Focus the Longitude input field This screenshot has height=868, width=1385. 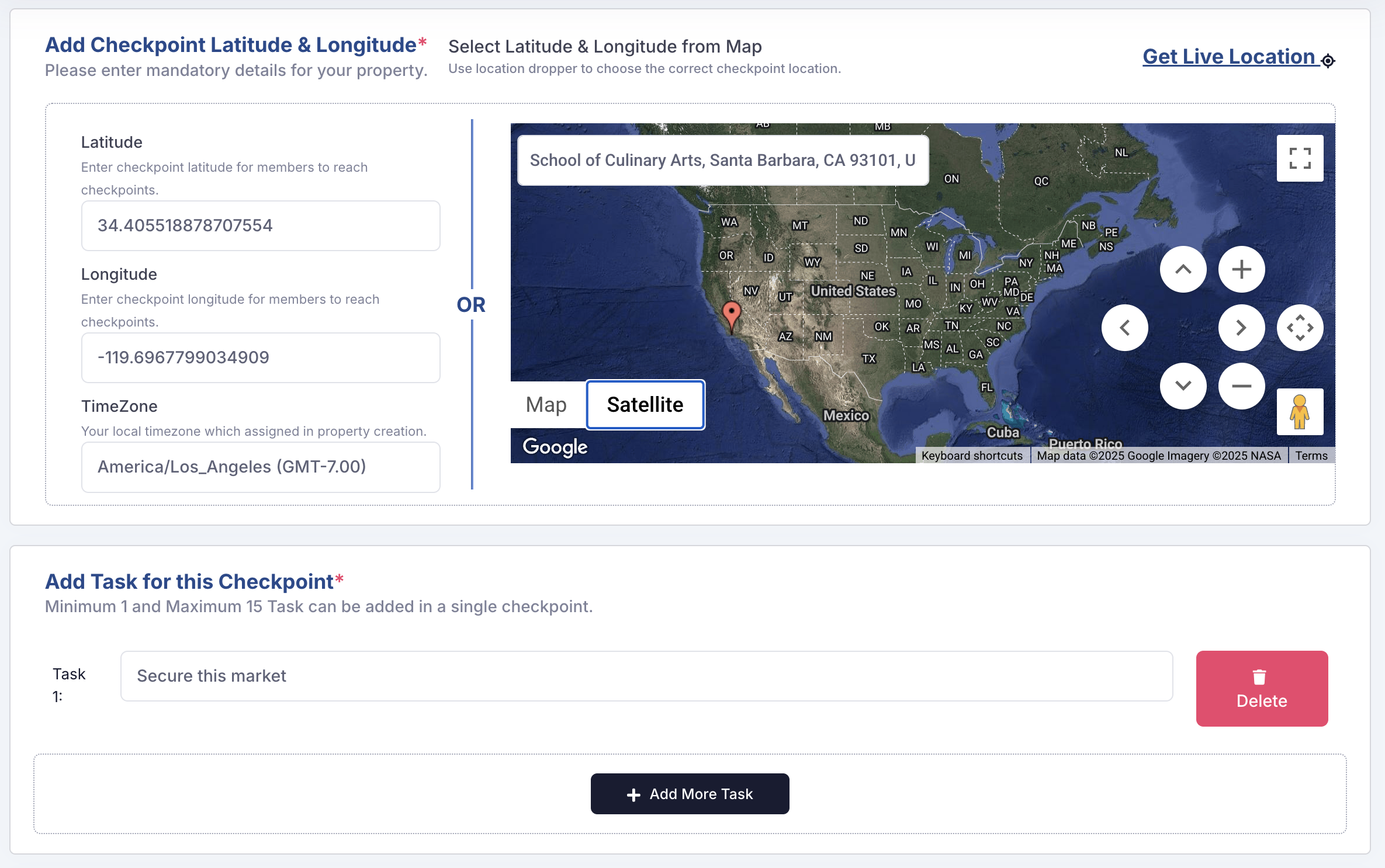261,357
